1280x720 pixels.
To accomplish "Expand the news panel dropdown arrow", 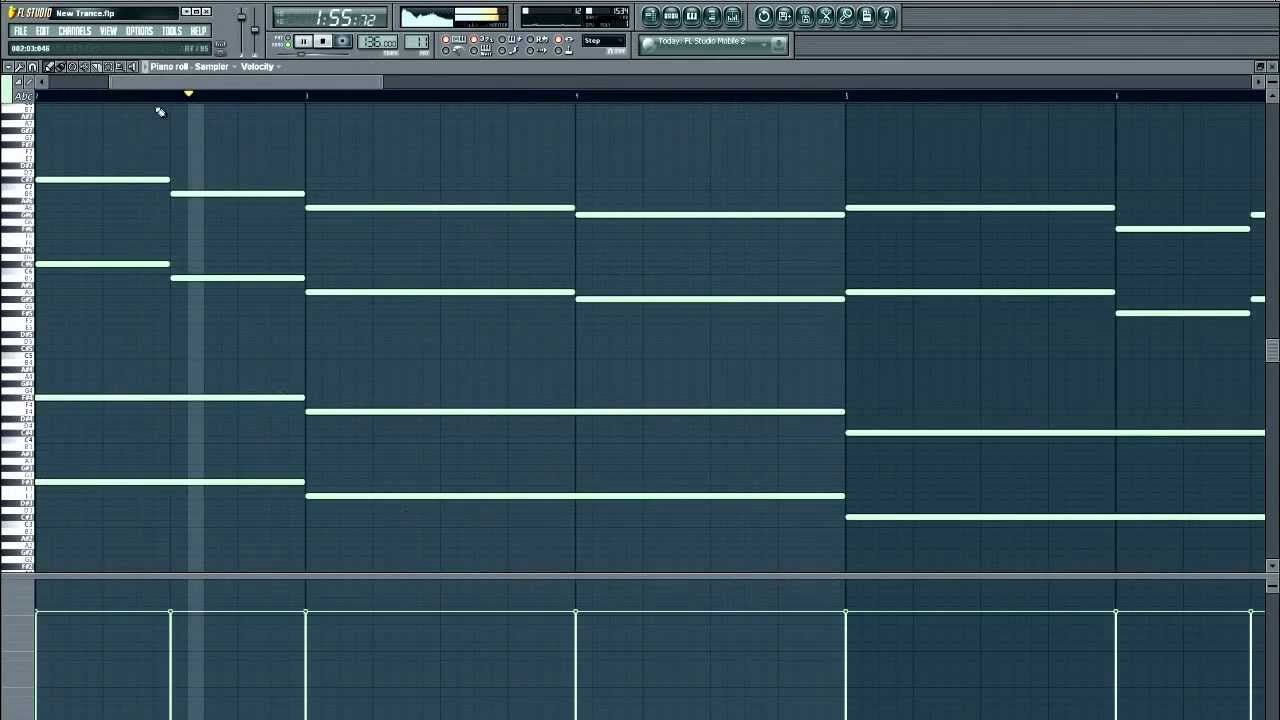I will [764, 44].
